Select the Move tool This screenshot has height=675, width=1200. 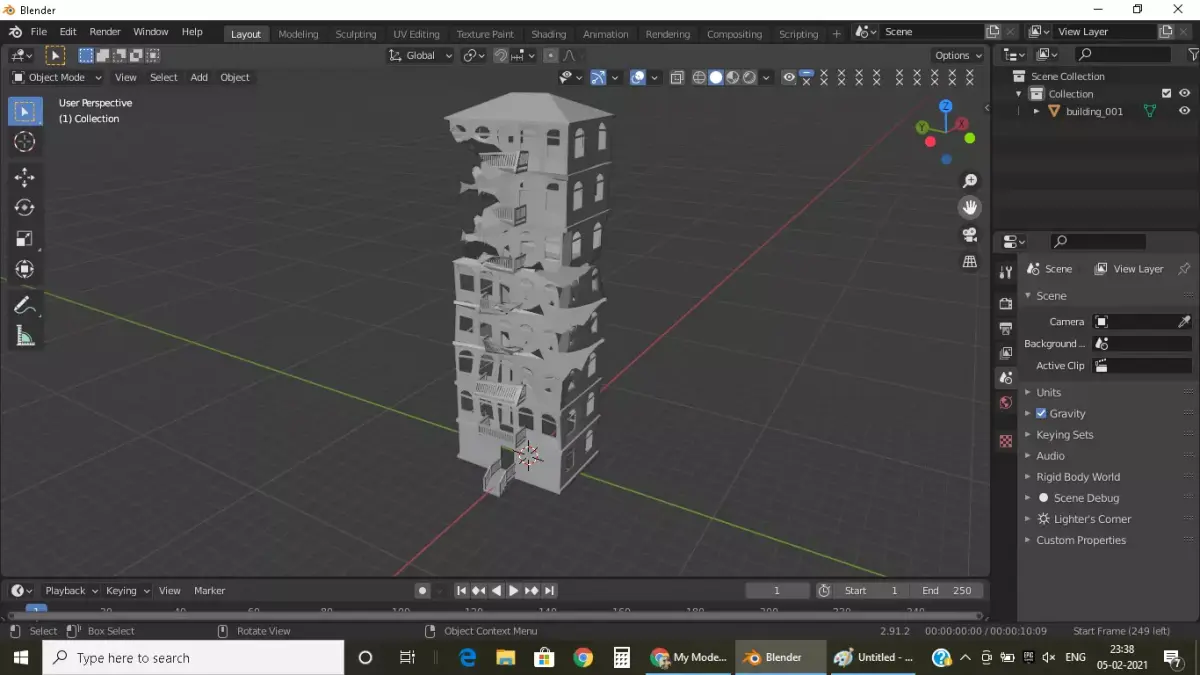[25, 178]
